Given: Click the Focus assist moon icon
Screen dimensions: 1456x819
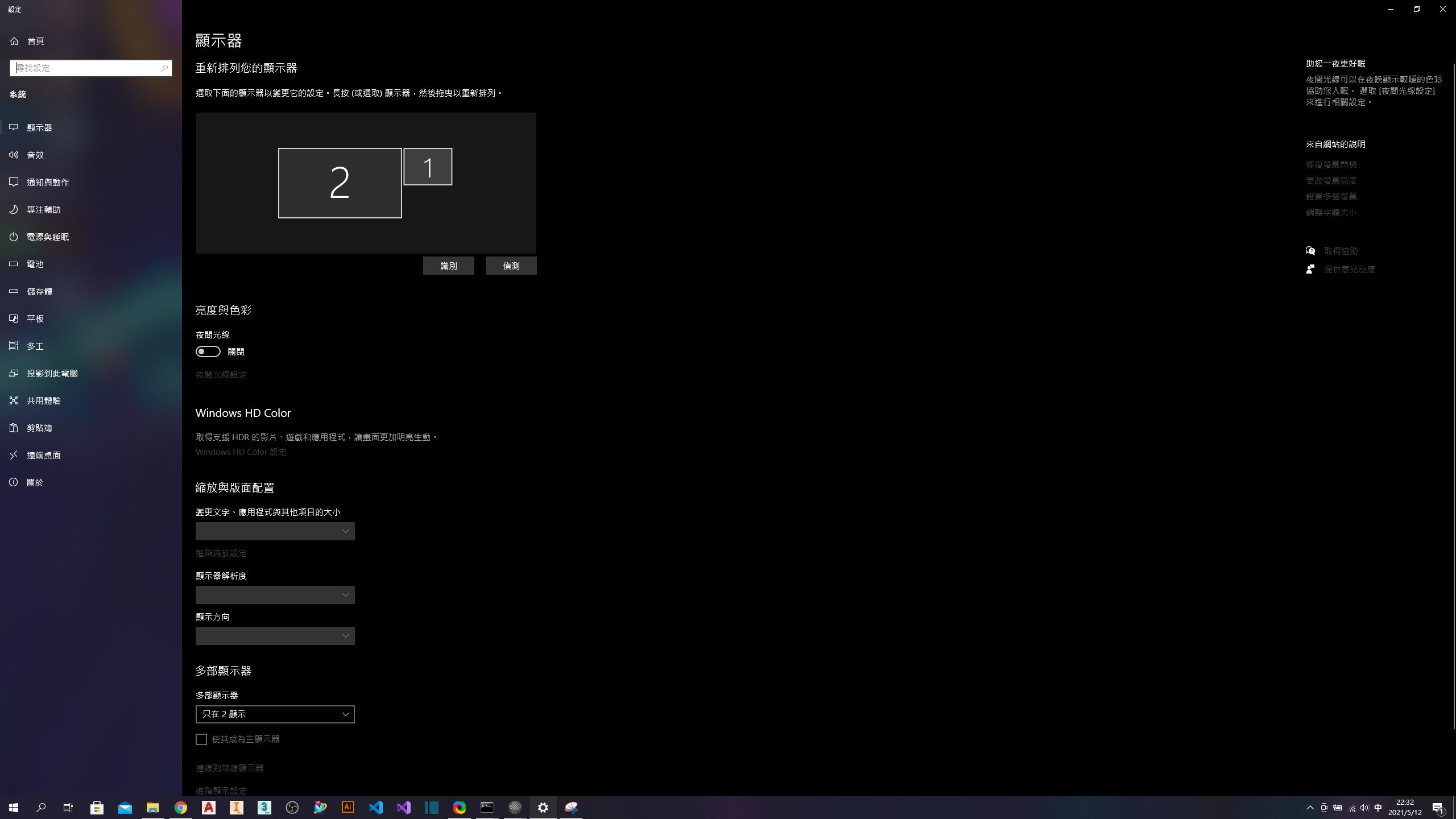Looking at the screenshot, I should [14, 209].
